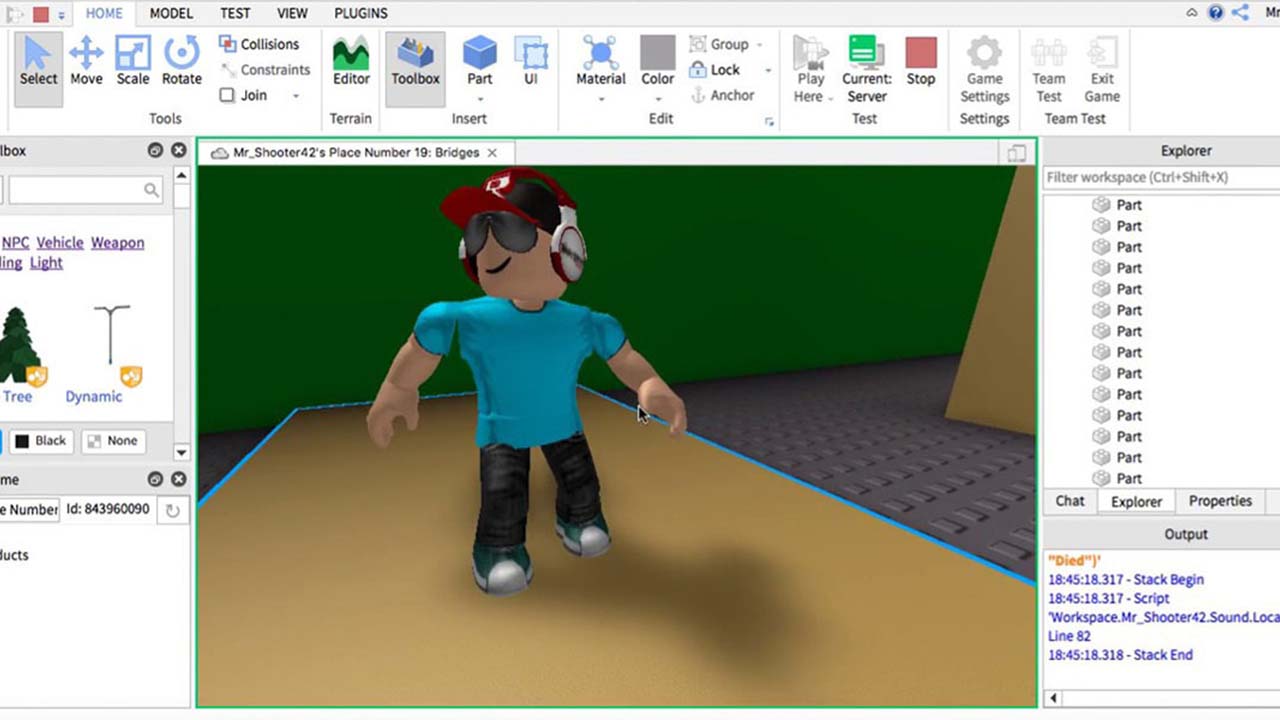Viewport: 1280px width, 720px height.
Task: Open the MODEL ribbon tab
Action: coord(171,13)
